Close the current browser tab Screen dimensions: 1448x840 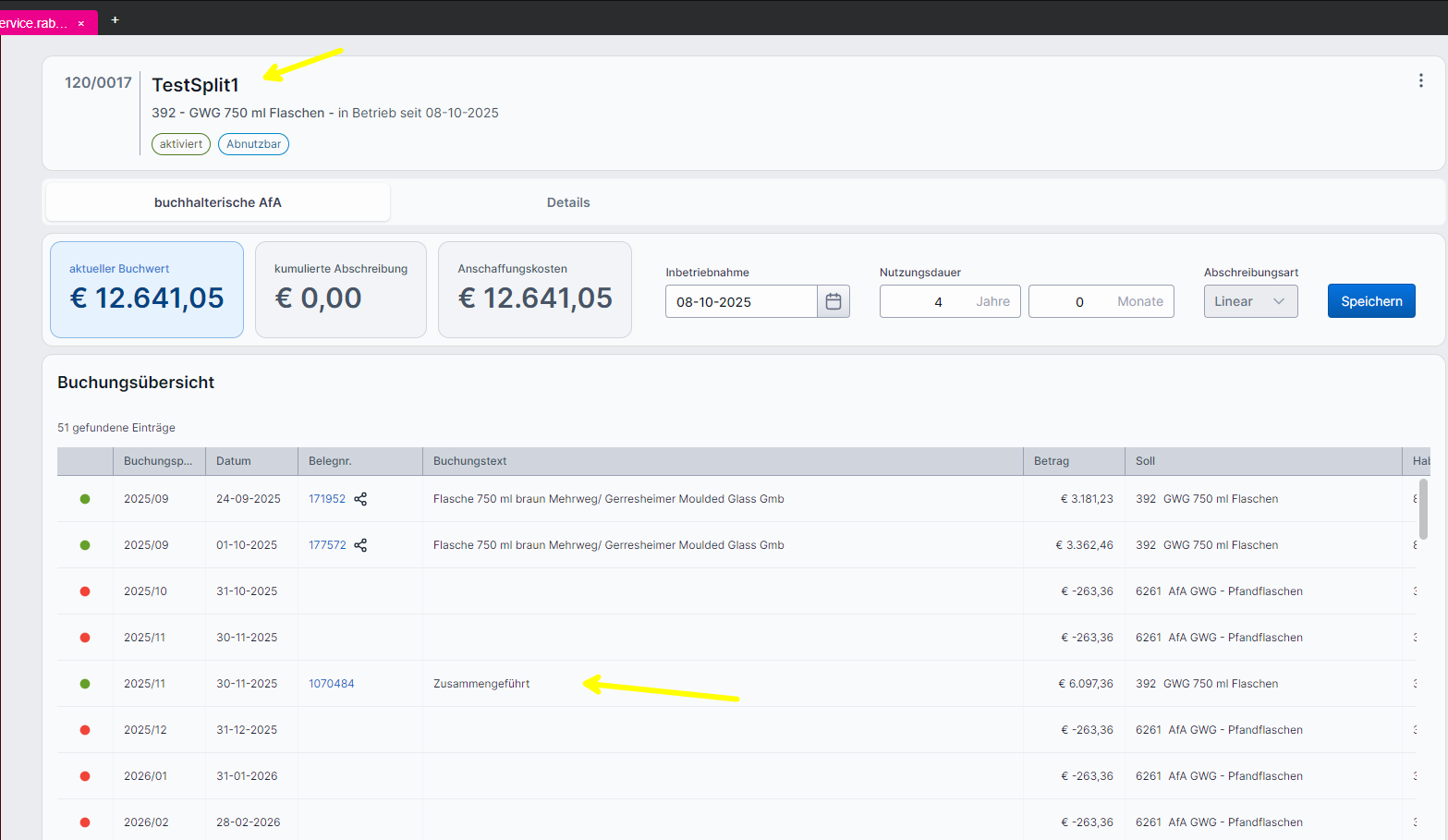(x=81, y=23)
